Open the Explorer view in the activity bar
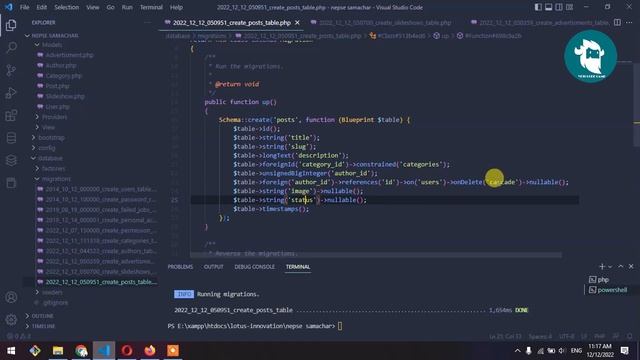The width and height of the screenshot is (640, 360). click(11, 25)
